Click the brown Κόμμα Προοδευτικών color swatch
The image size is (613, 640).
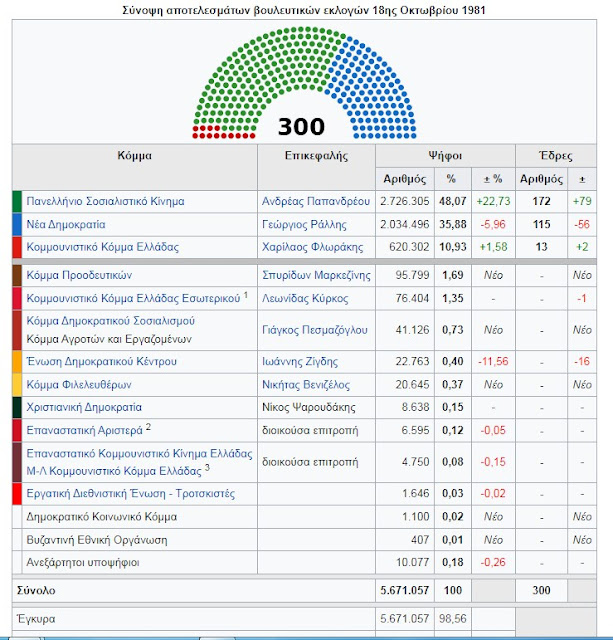[x=17, y=275]
